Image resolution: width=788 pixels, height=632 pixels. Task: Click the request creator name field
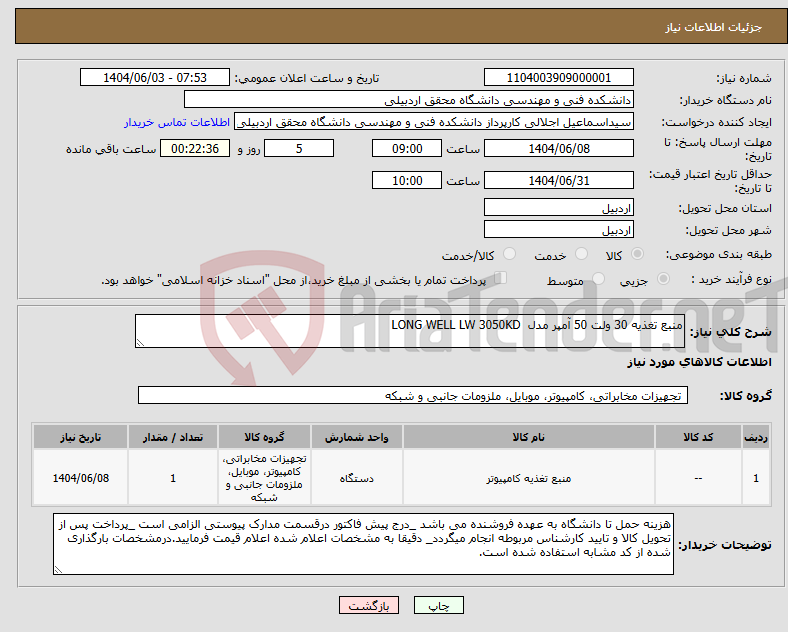tap(434, 122)
